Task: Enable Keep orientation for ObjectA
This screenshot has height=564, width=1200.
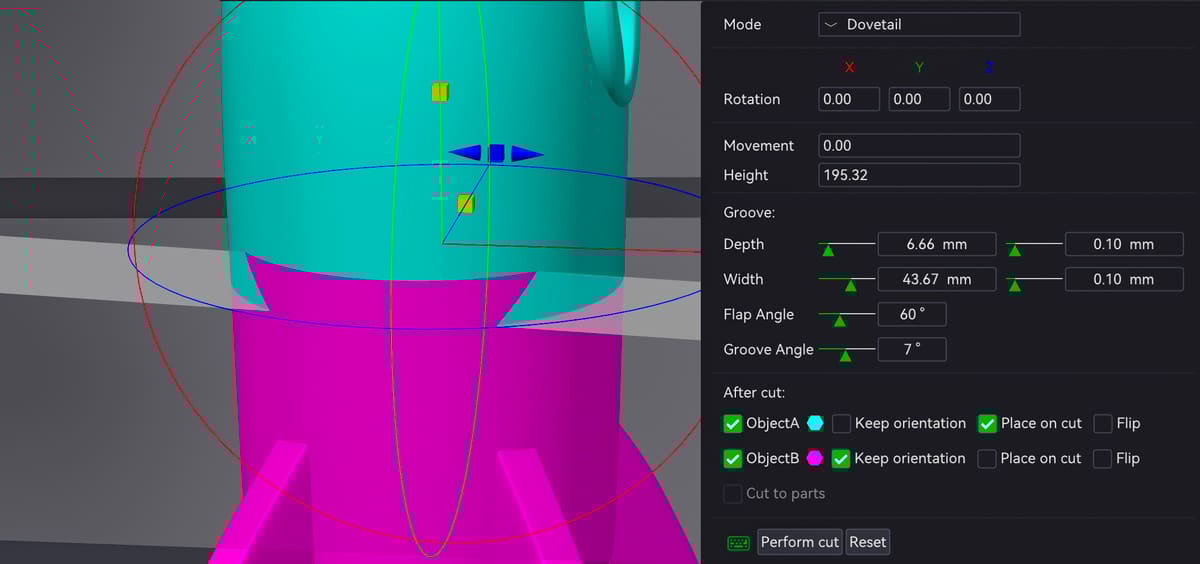Action: [842, 423]
